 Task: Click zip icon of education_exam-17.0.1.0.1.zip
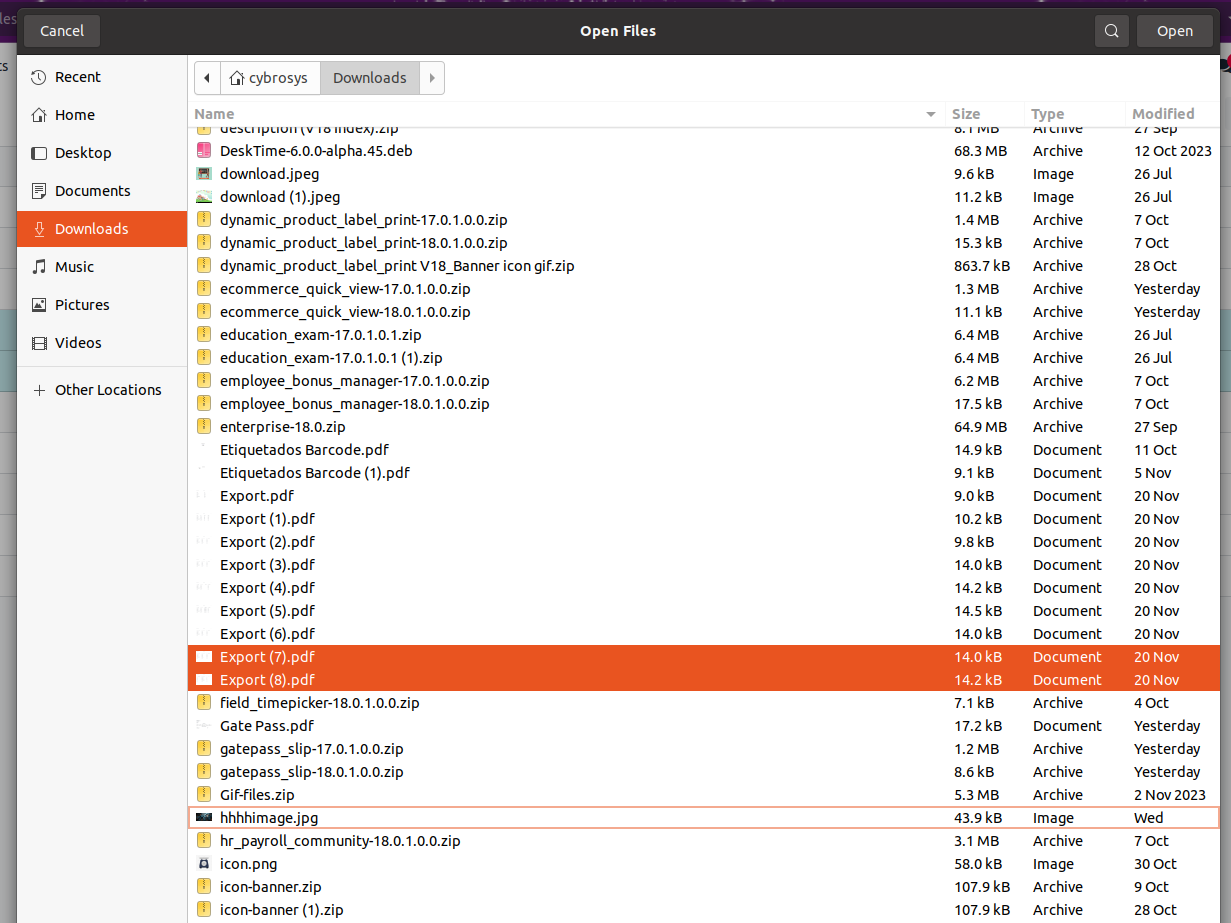[204, 335]
